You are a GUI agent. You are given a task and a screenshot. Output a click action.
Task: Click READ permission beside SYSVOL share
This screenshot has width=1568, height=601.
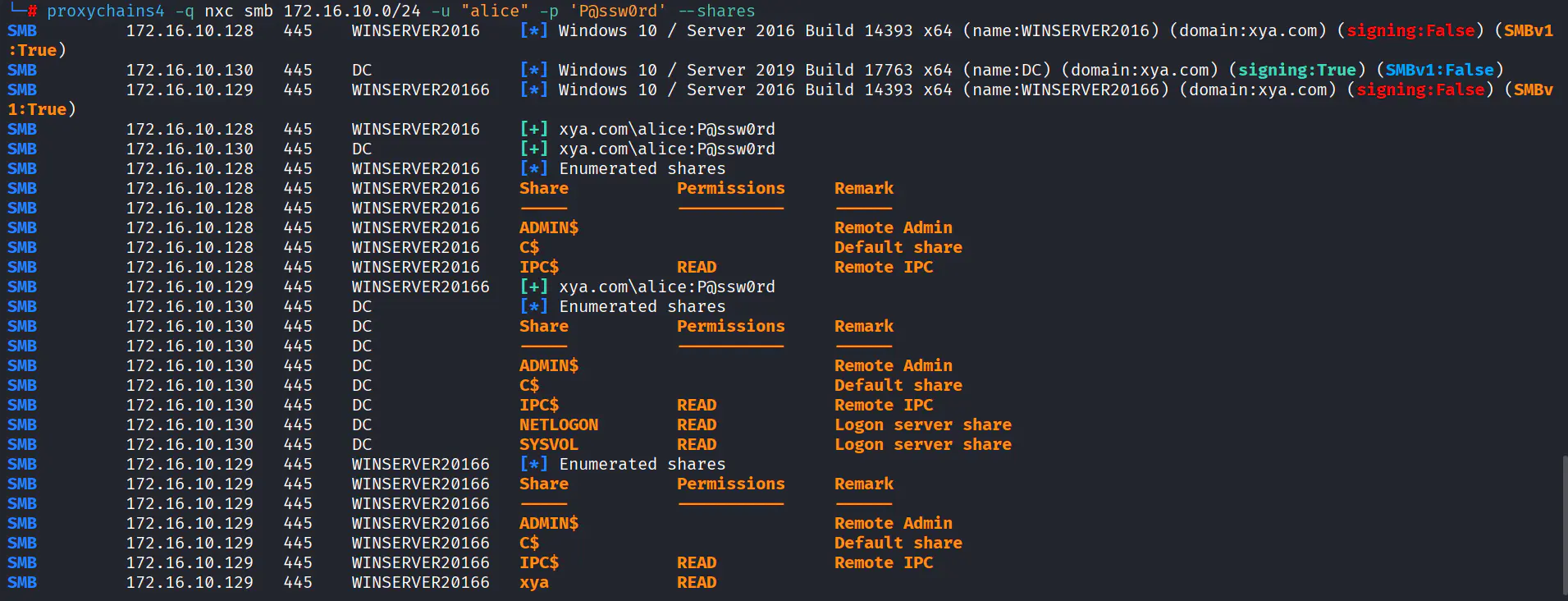click(696, 444)
